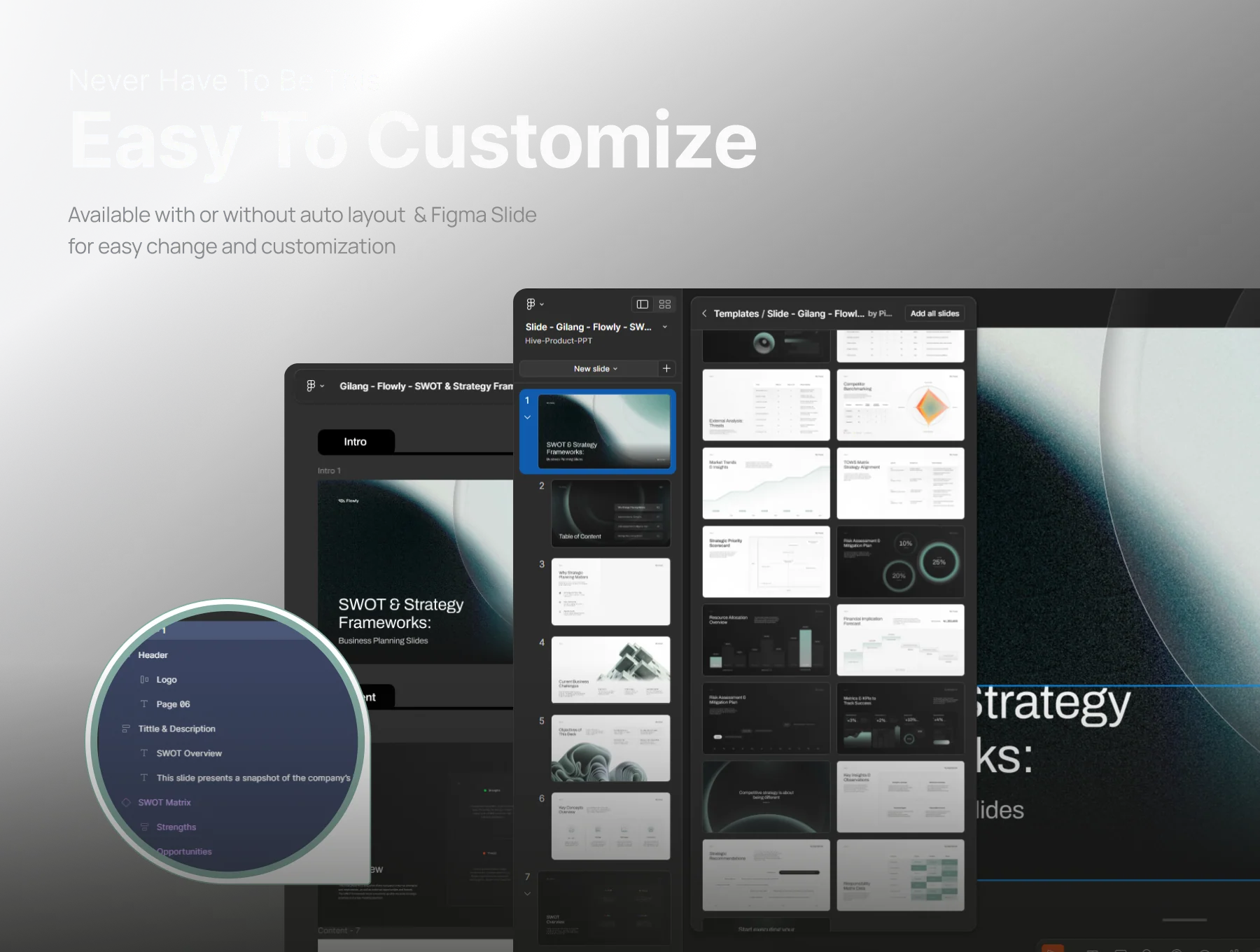1260x952 pixels.
Task: Pick Metrics & KPIs to Track Success template
Action: (x=900, y=718)
